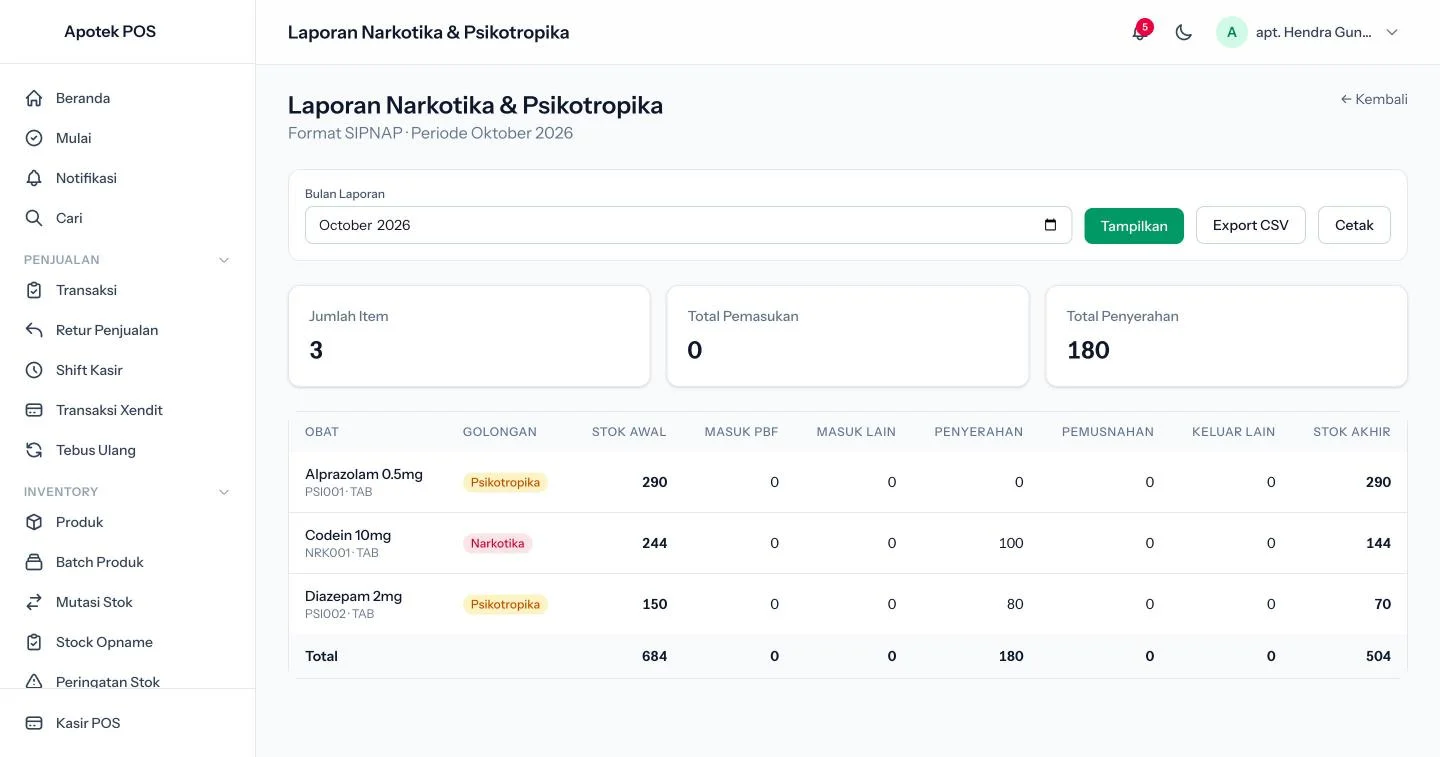The image size is (1440, 757).
Task: Click the Cetak print button
Action: 1354,225
